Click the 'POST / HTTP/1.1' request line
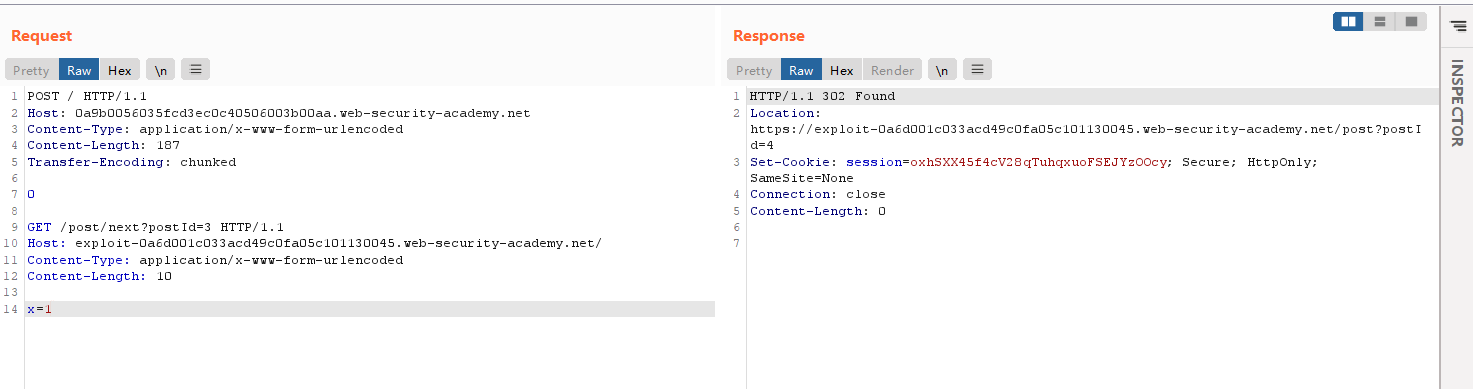Image resolution: width=1473 pixels, height=389 pixels. pos(87,97)
